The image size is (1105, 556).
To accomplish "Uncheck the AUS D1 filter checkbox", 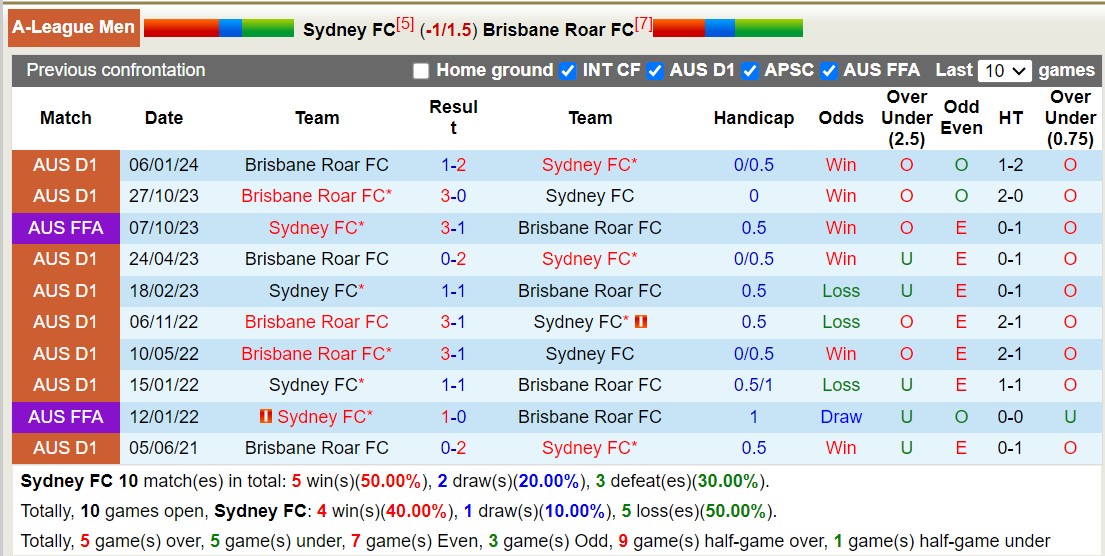I will click(x=655, y=71).
